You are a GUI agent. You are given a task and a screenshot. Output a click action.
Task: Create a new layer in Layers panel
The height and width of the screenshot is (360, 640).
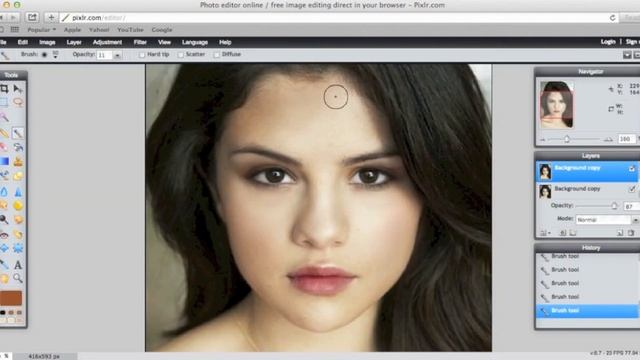[620, 233]
